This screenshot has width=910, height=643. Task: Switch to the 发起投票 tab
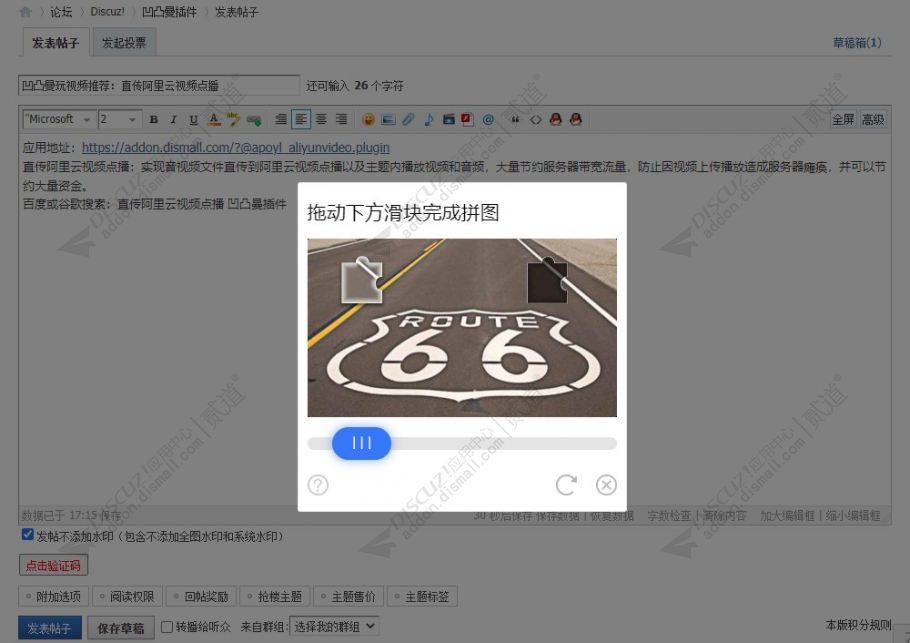click(x=124, y=42)
